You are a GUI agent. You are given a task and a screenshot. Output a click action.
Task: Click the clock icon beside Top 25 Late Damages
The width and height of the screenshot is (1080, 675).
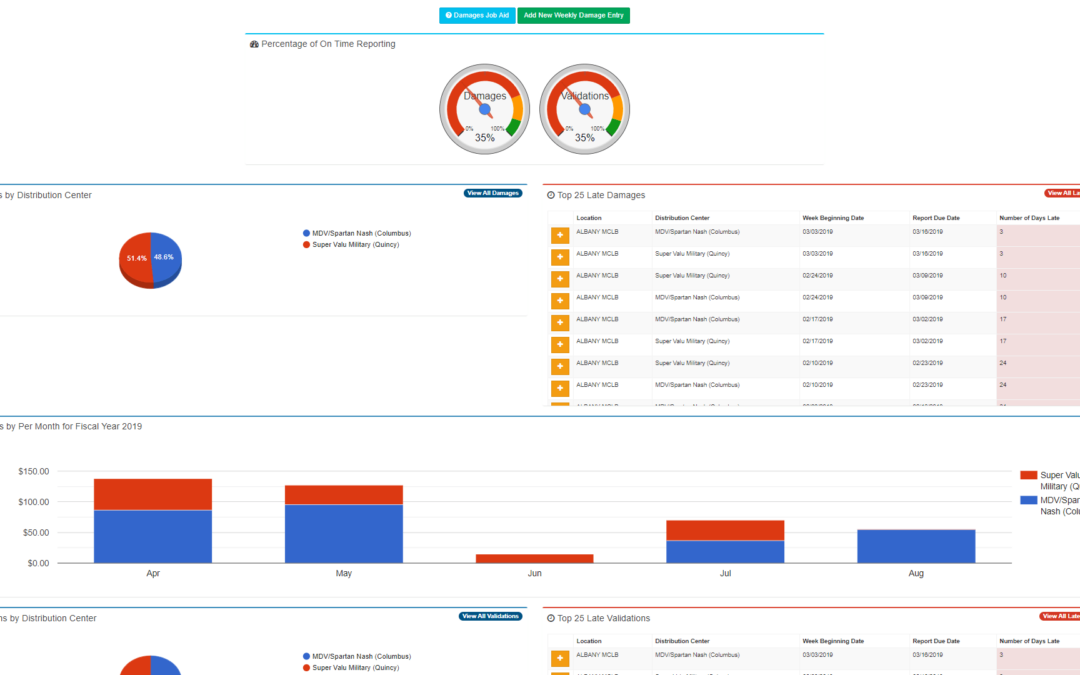pyautogui.click(x=551, y=196)
